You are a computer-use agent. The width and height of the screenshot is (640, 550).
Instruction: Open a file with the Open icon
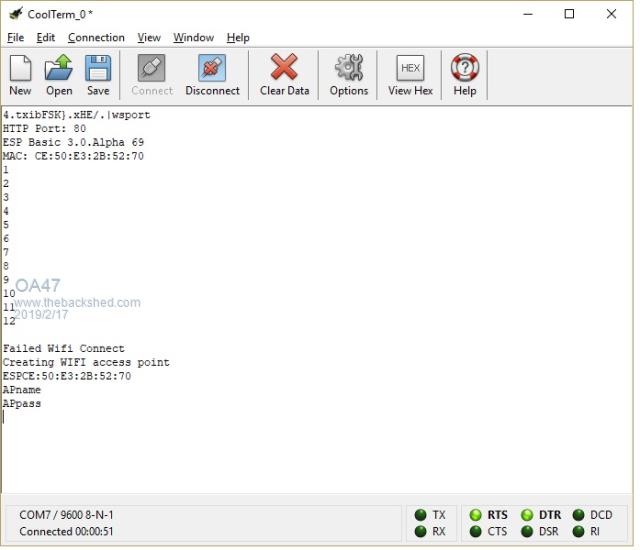coord(59,69)
